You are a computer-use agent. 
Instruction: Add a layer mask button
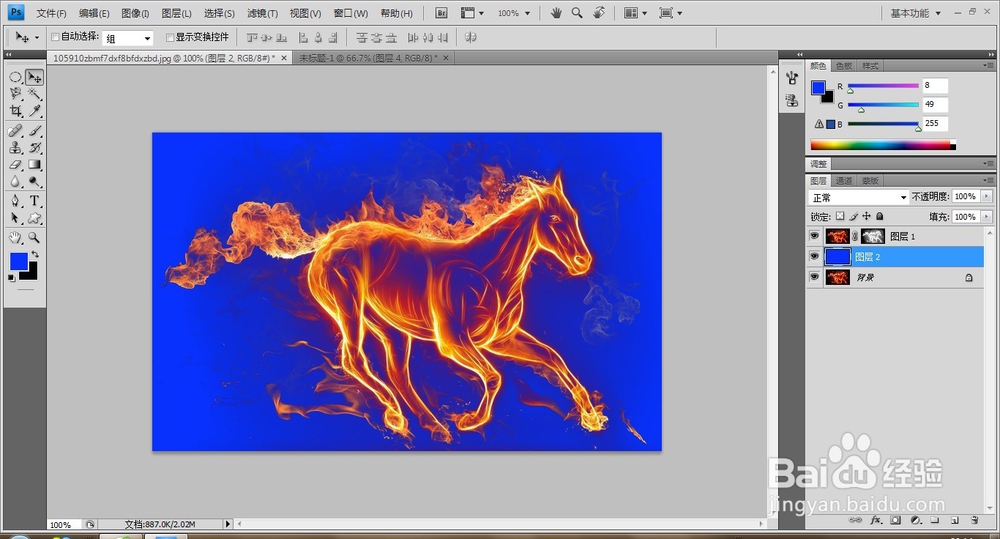click(895, 521)
